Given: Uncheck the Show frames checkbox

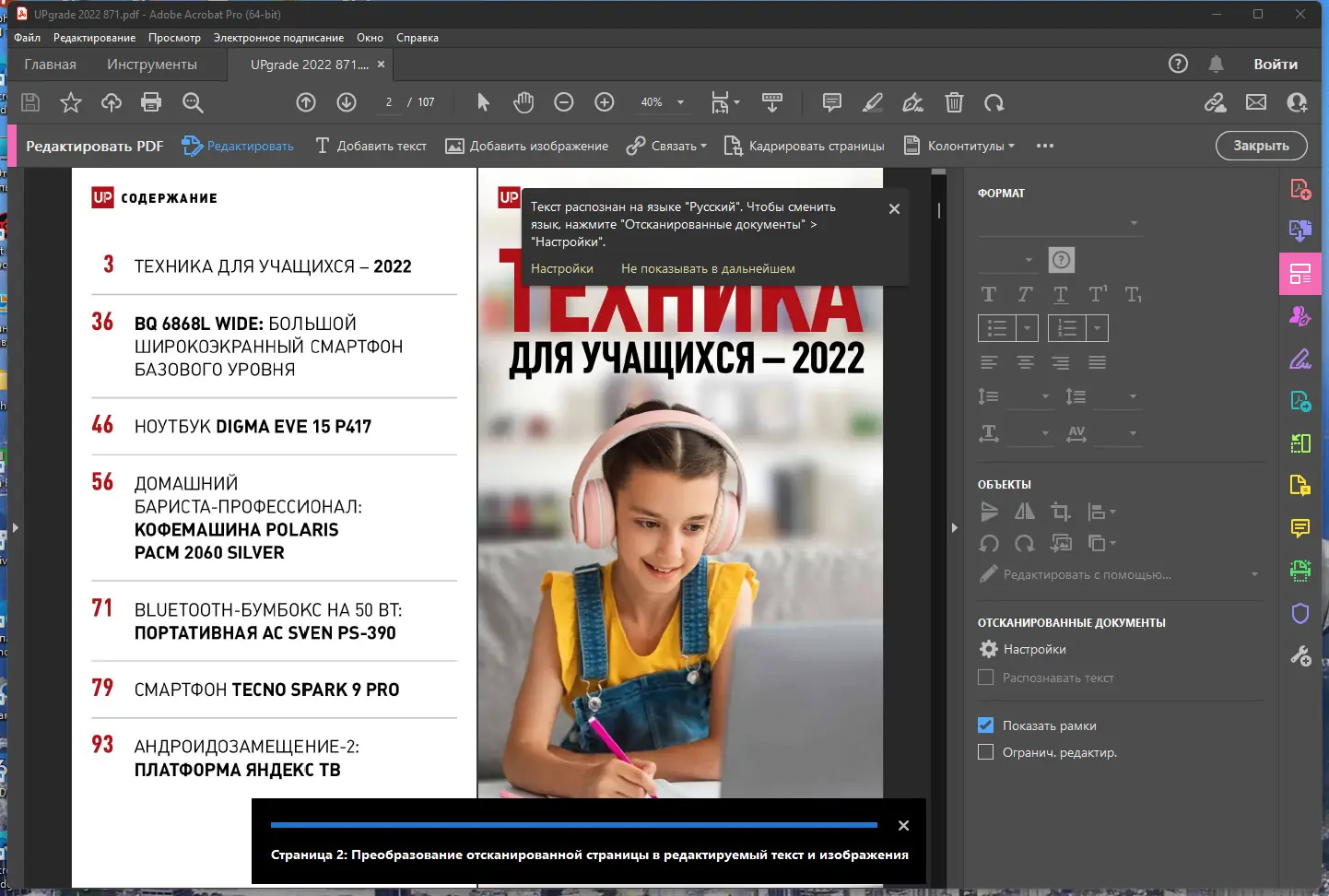Looking at the screenshot, I should point(985,725).
